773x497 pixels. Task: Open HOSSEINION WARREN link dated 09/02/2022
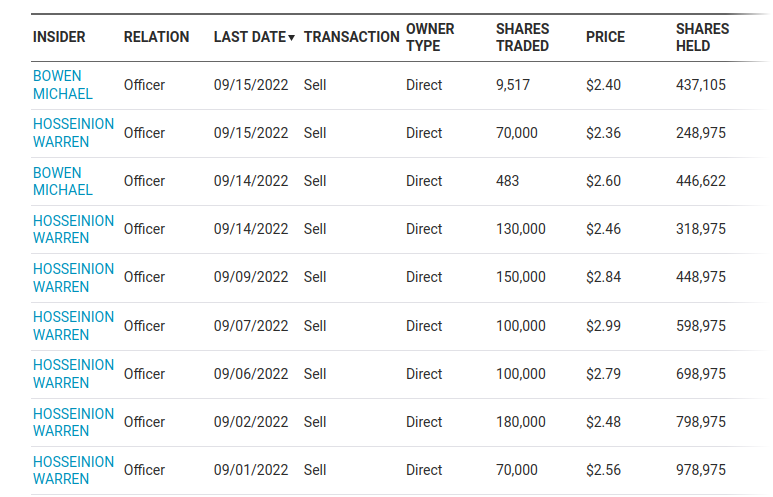coord(73,422)
